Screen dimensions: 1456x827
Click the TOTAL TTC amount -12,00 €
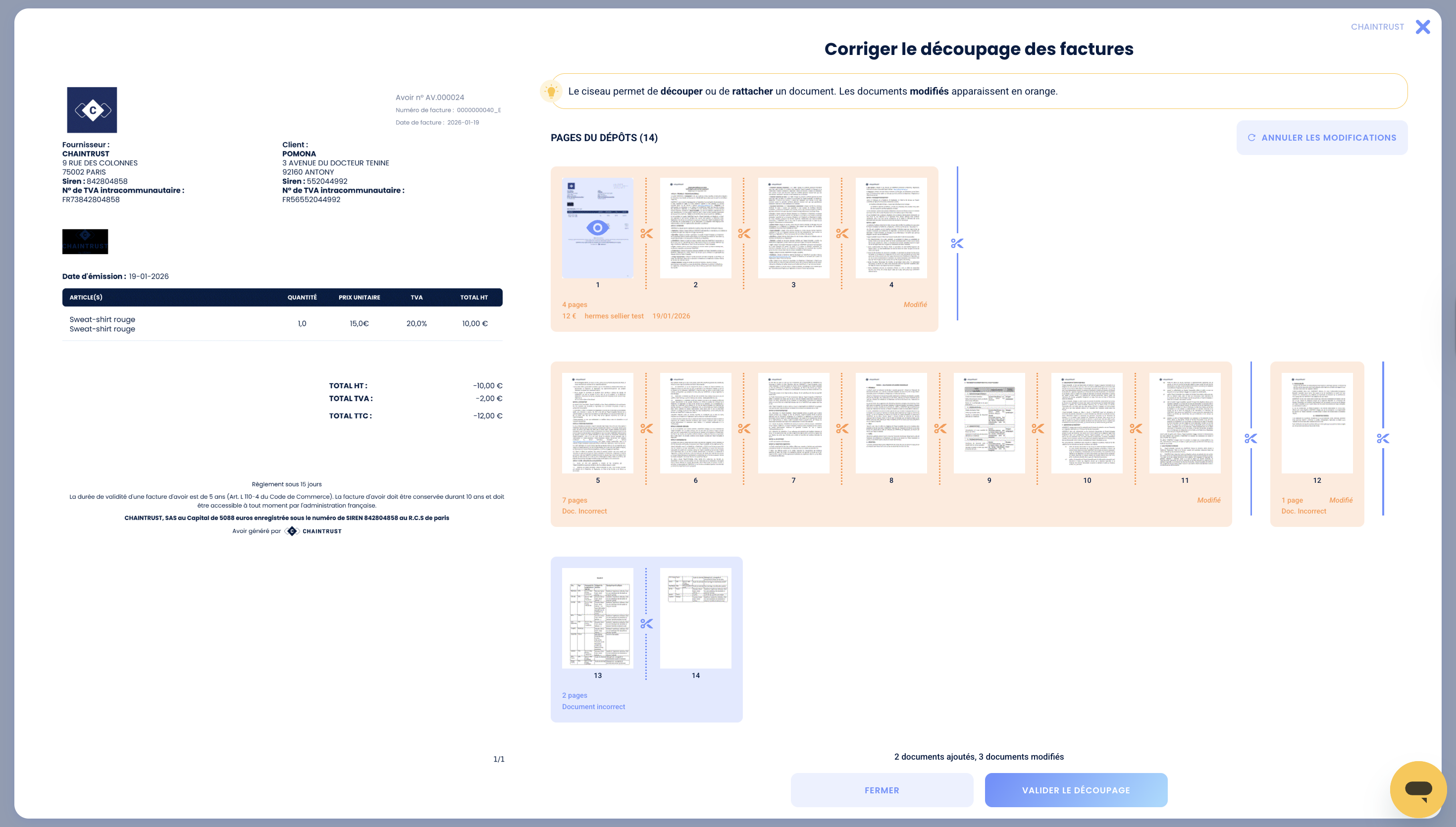488,416
